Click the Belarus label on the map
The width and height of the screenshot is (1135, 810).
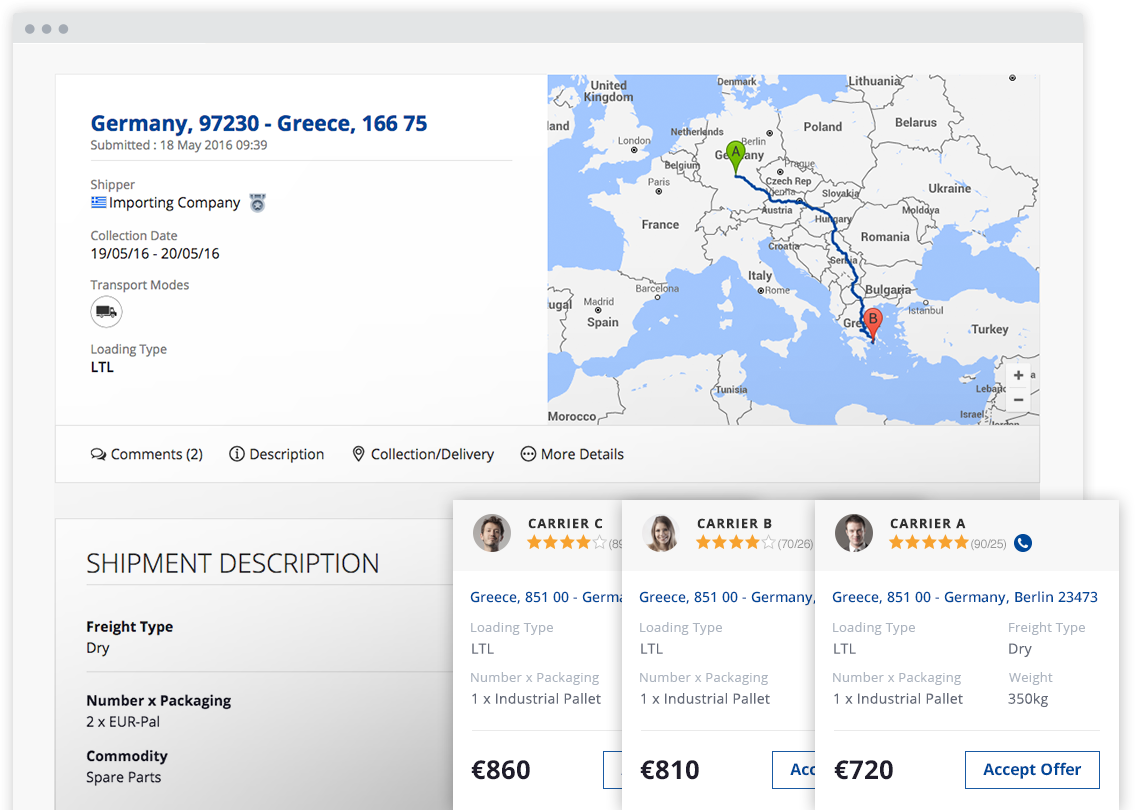[x=916, y=122]
